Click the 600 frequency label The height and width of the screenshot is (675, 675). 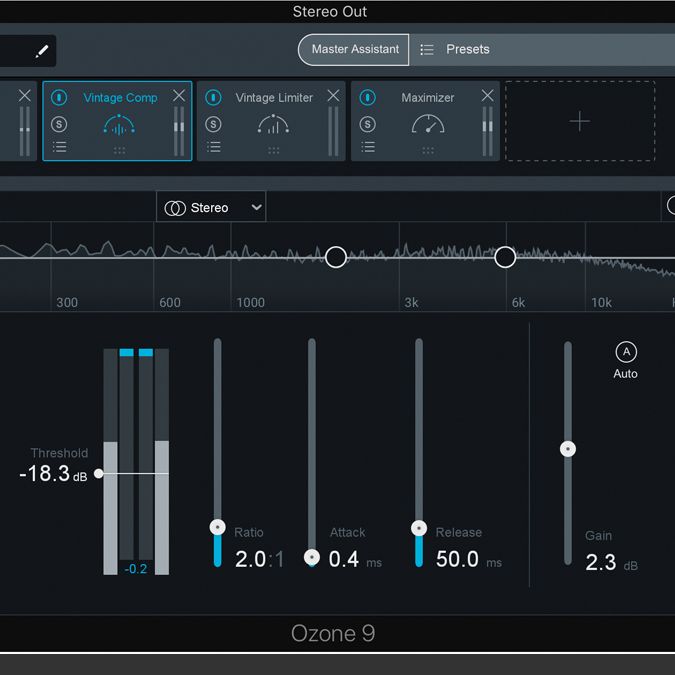tap(170, 303)
